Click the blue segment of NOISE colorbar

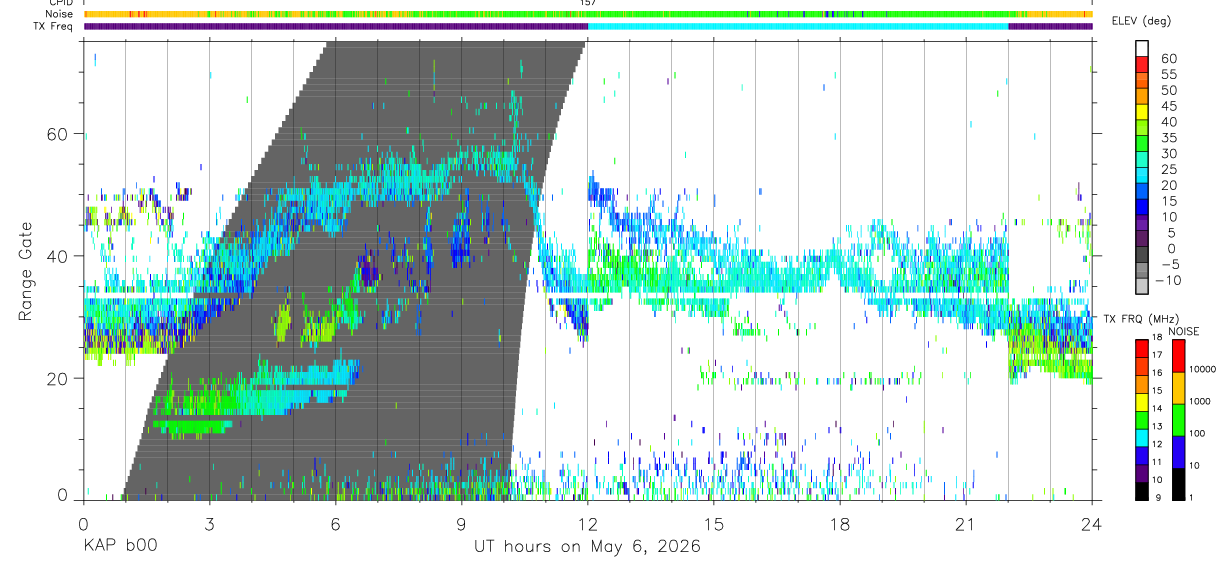click(1179, 452)
